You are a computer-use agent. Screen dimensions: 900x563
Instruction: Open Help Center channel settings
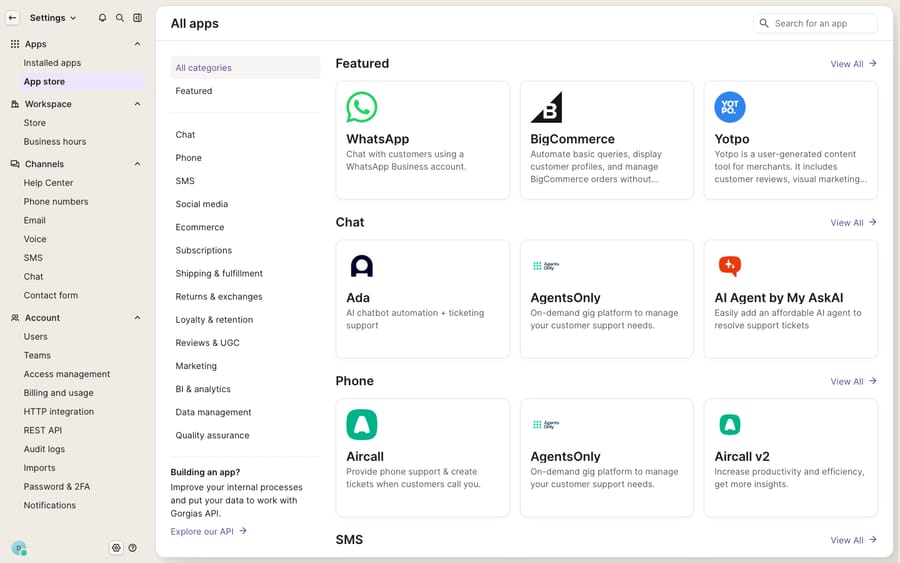48,183
